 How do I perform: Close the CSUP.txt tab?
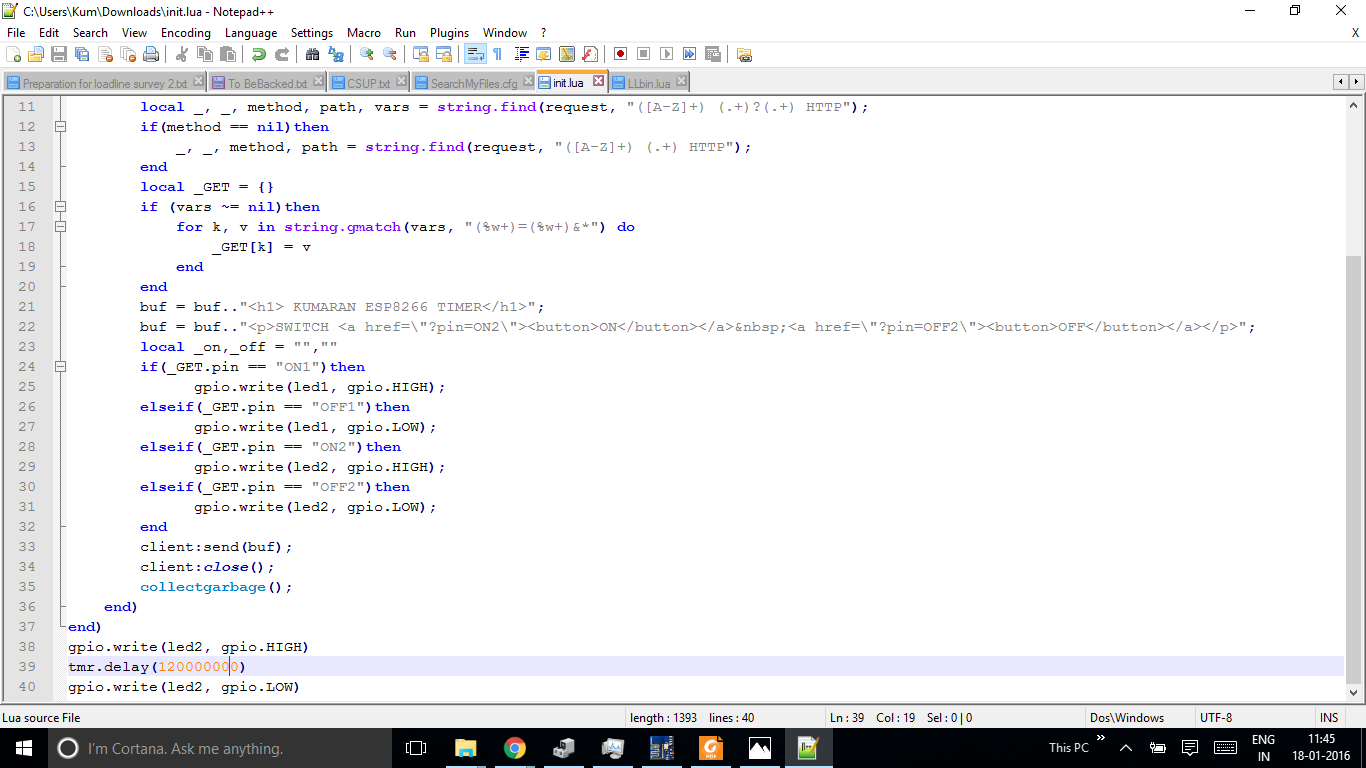point(401,82)
